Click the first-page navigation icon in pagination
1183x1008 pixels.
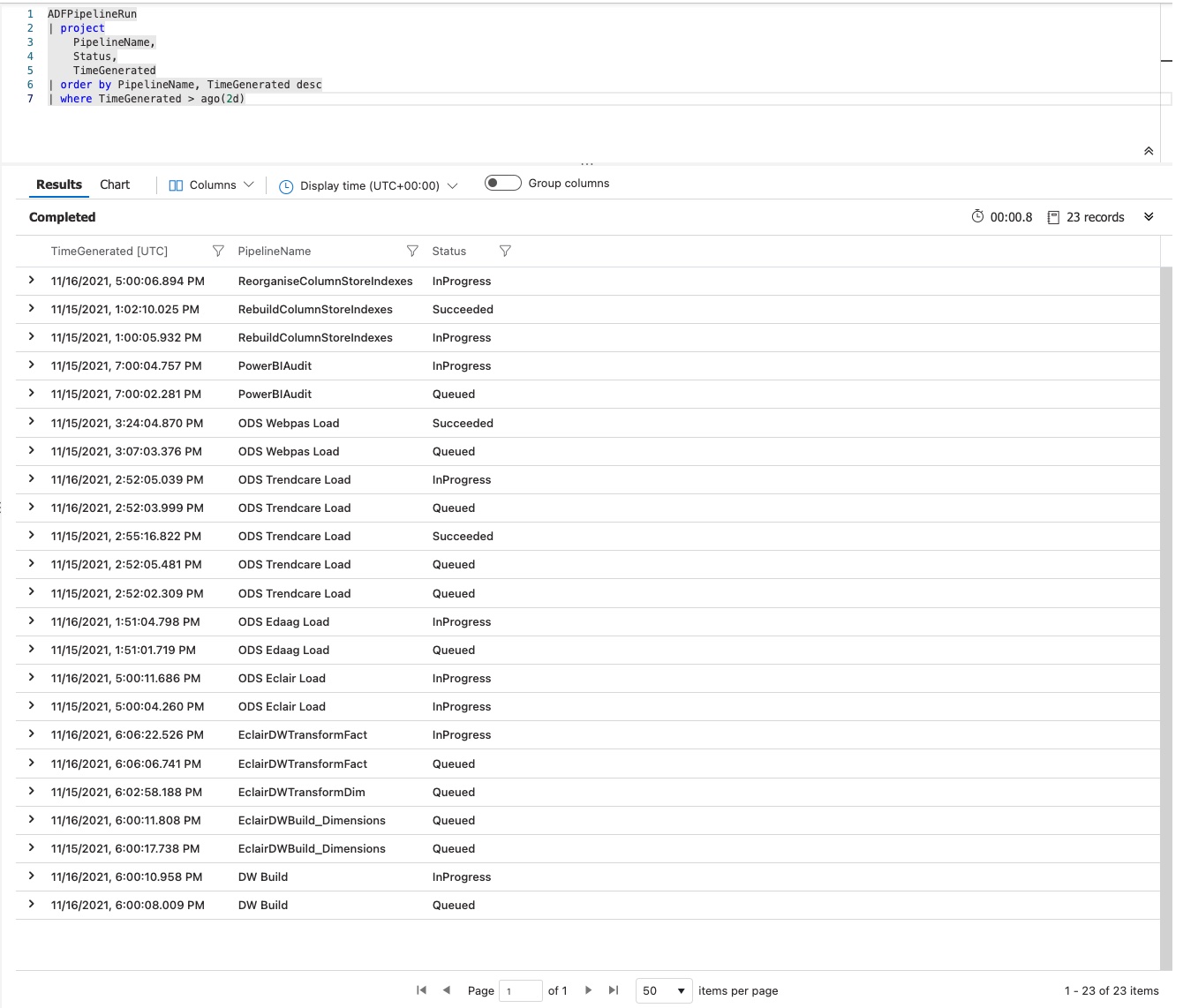click(x=421, y=989)
